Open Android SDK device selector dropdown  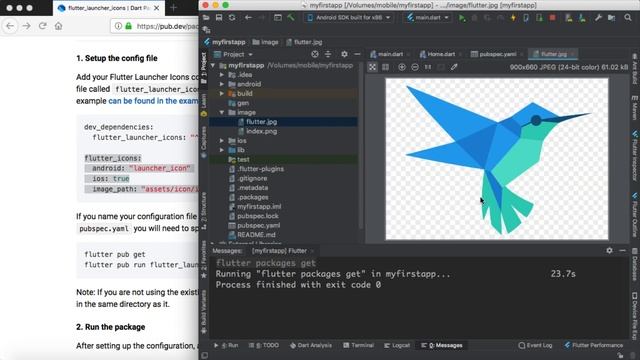coord(349,18)
